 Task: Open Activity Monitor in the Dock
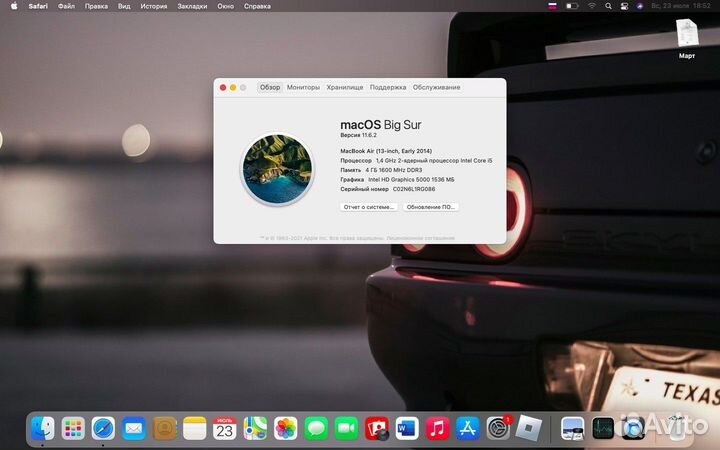[x=603, y=428]
